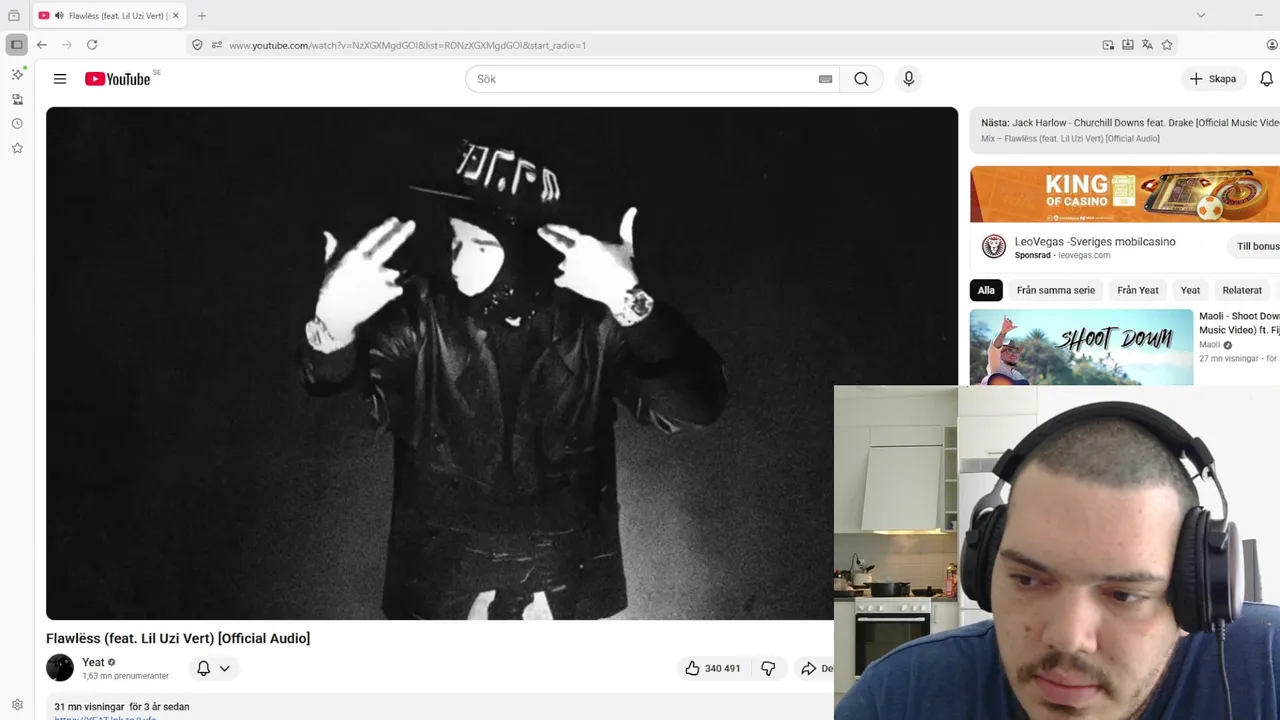1280x720 pixels.
Task: Click the LeoVegas lion logo
Action: pos(993,246)
